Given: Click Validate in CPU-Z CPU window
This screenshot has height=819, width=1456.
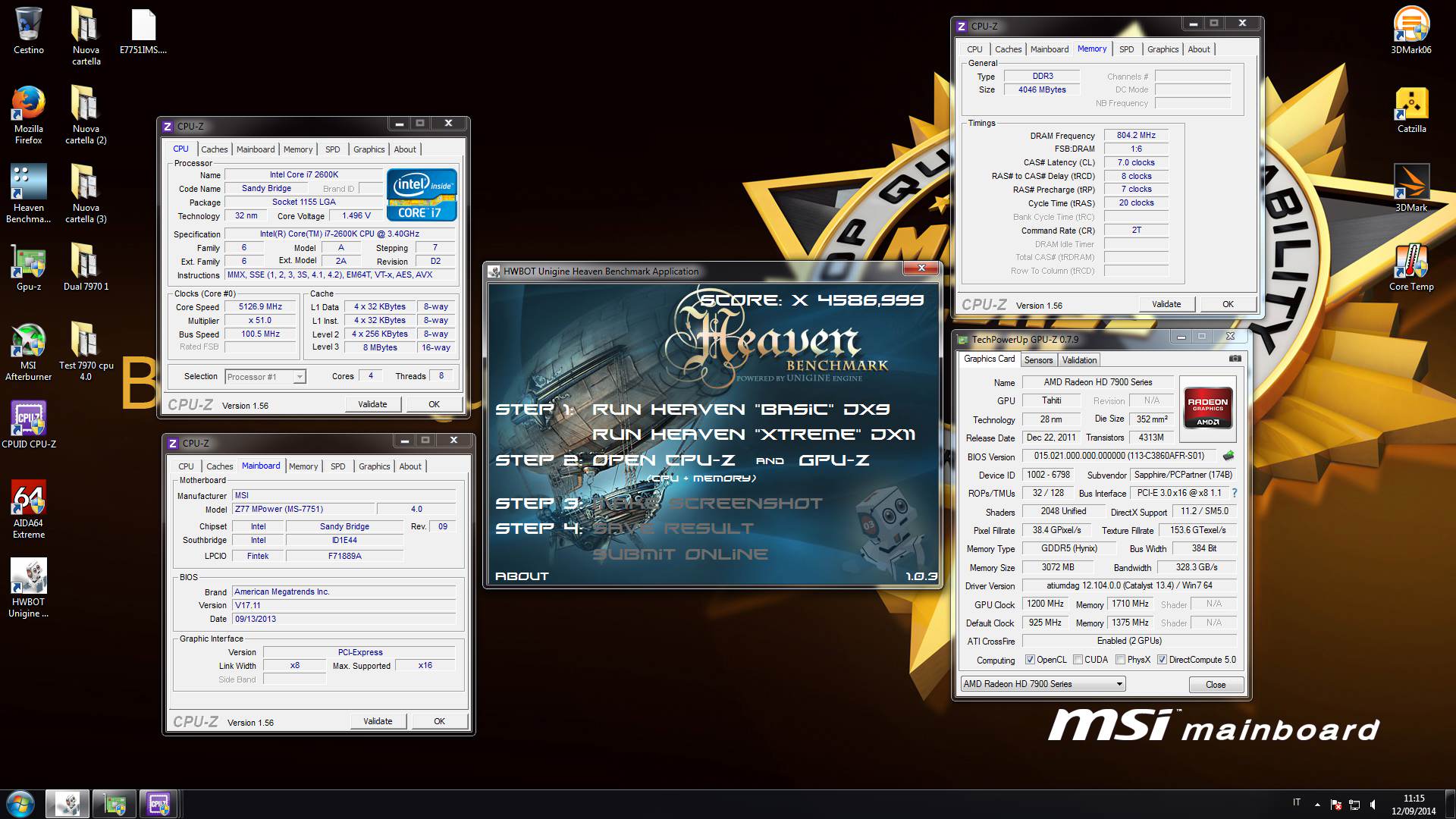Looking at the screenshot, I should (x=372, y=404).
